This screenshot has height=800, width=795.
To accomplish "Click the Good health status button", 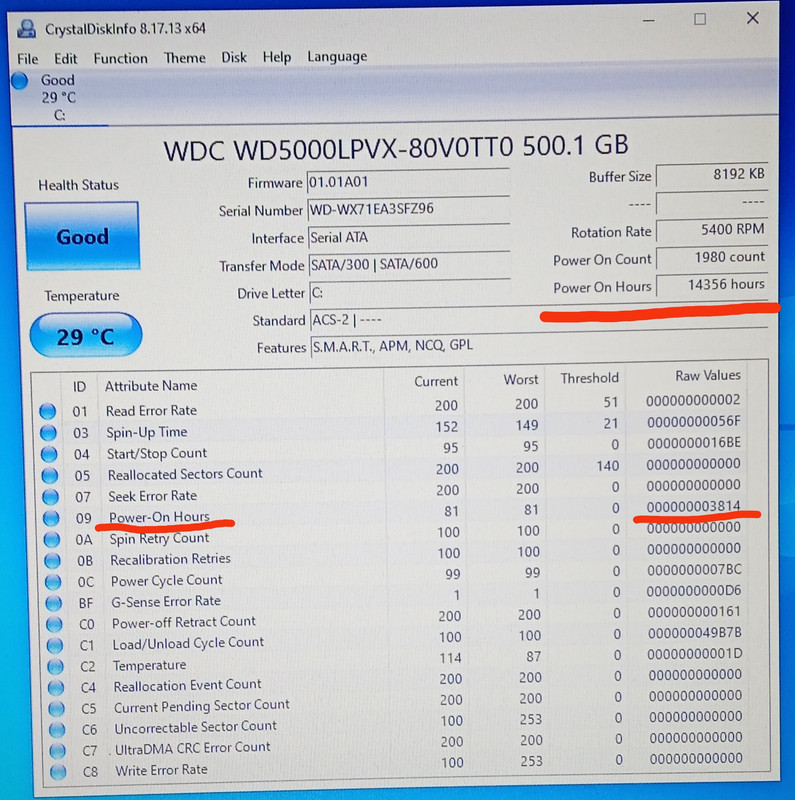I will pyautogui.click(x=82, y=236).
